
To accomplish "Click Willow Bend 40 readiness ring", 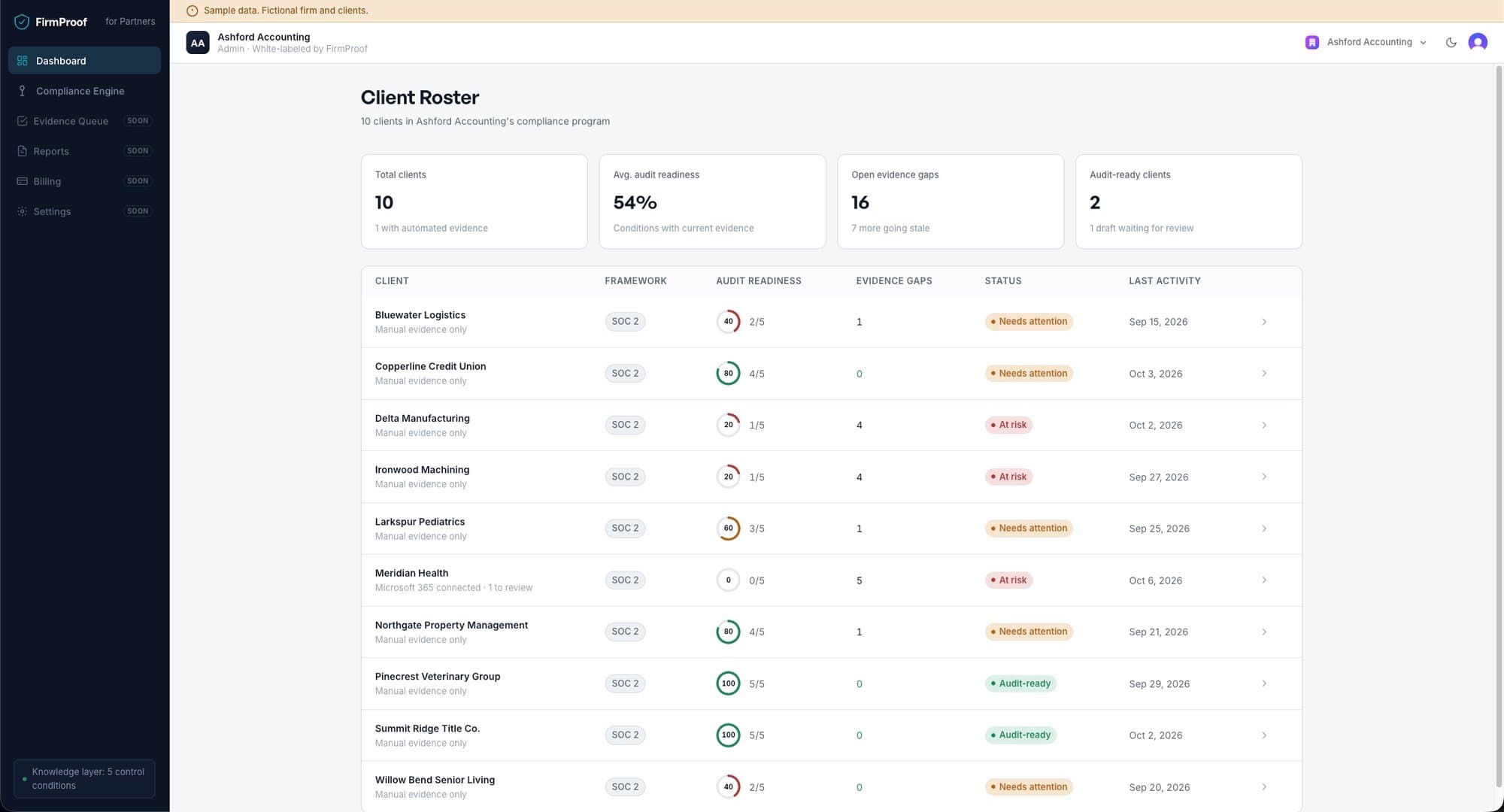I will [x=728, y=787].
